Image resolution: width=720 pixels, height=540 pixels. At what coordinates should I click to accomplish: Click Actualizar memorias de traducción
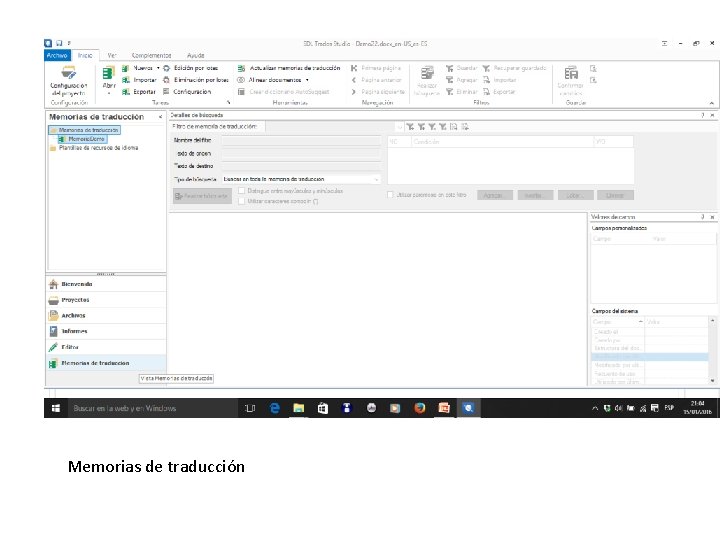click(x=289, y=68)
